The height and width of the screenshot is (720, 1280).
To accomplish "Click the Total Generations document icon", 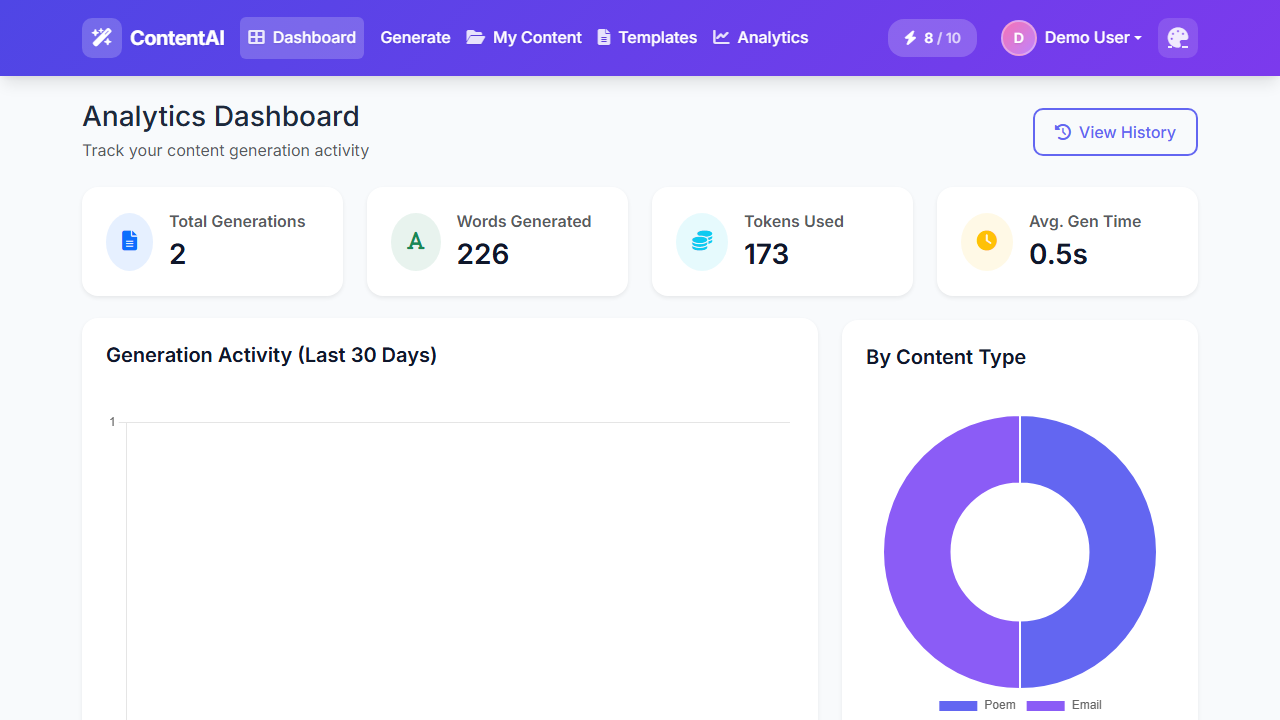I will (x=129, y=241).
